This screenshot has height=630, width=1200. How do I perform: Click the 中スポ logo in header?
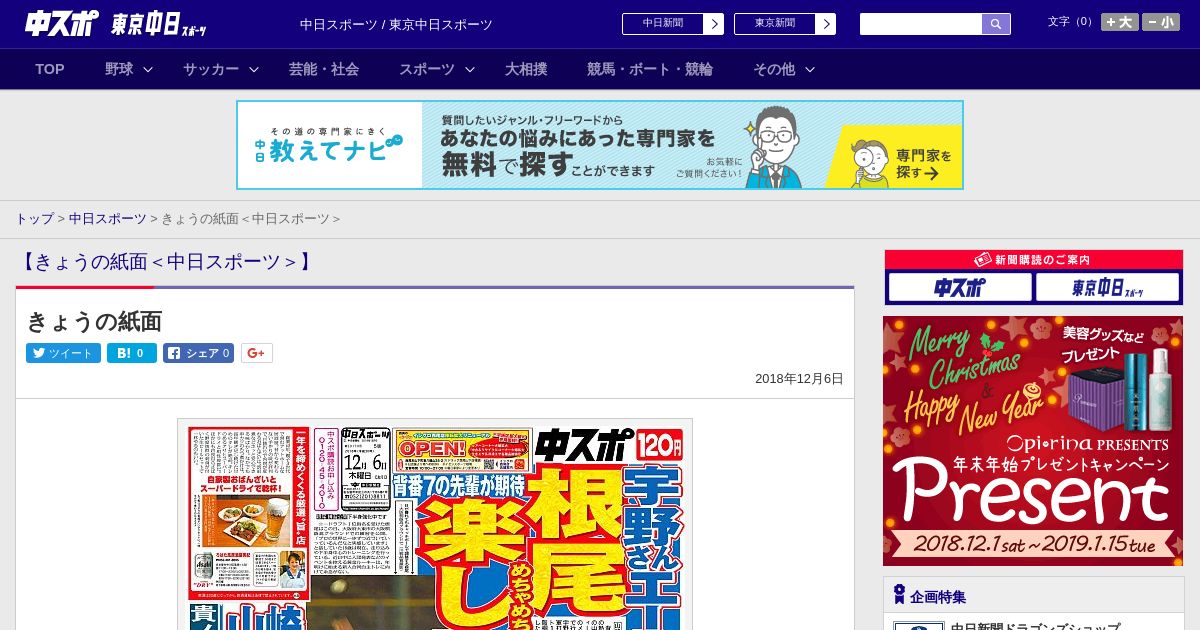click(x=61, y=23)
